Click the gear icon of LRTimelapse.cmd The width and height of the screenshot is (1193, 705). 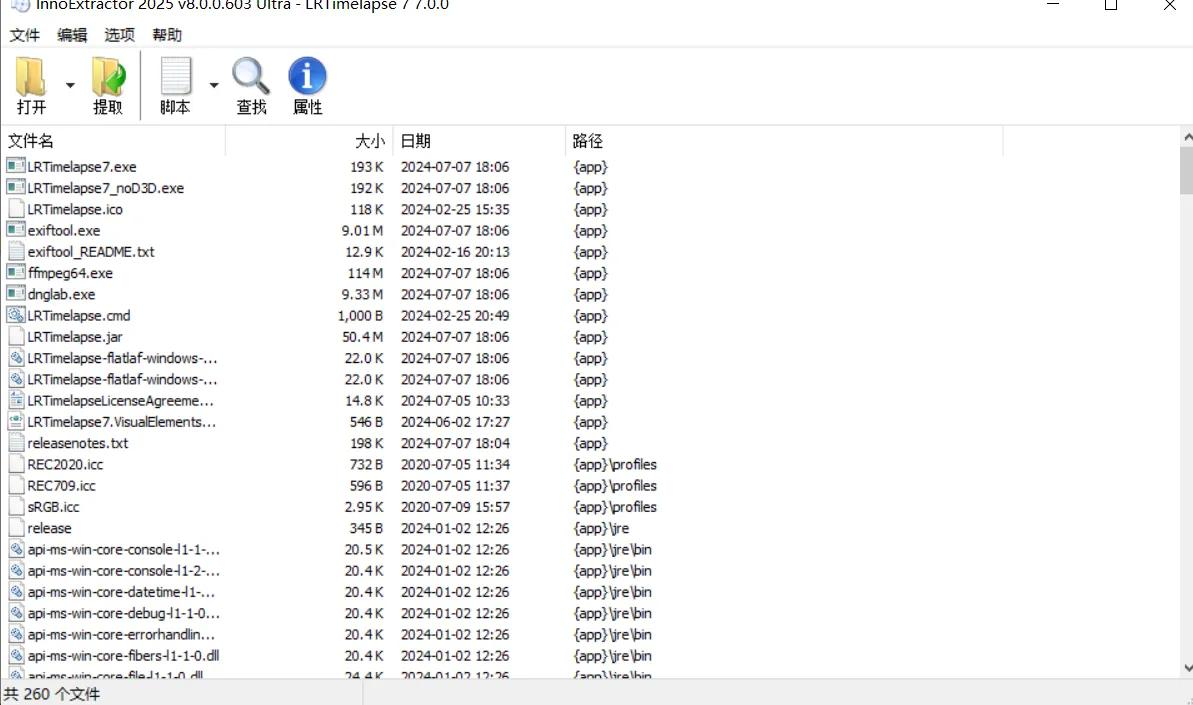(15, 315)
